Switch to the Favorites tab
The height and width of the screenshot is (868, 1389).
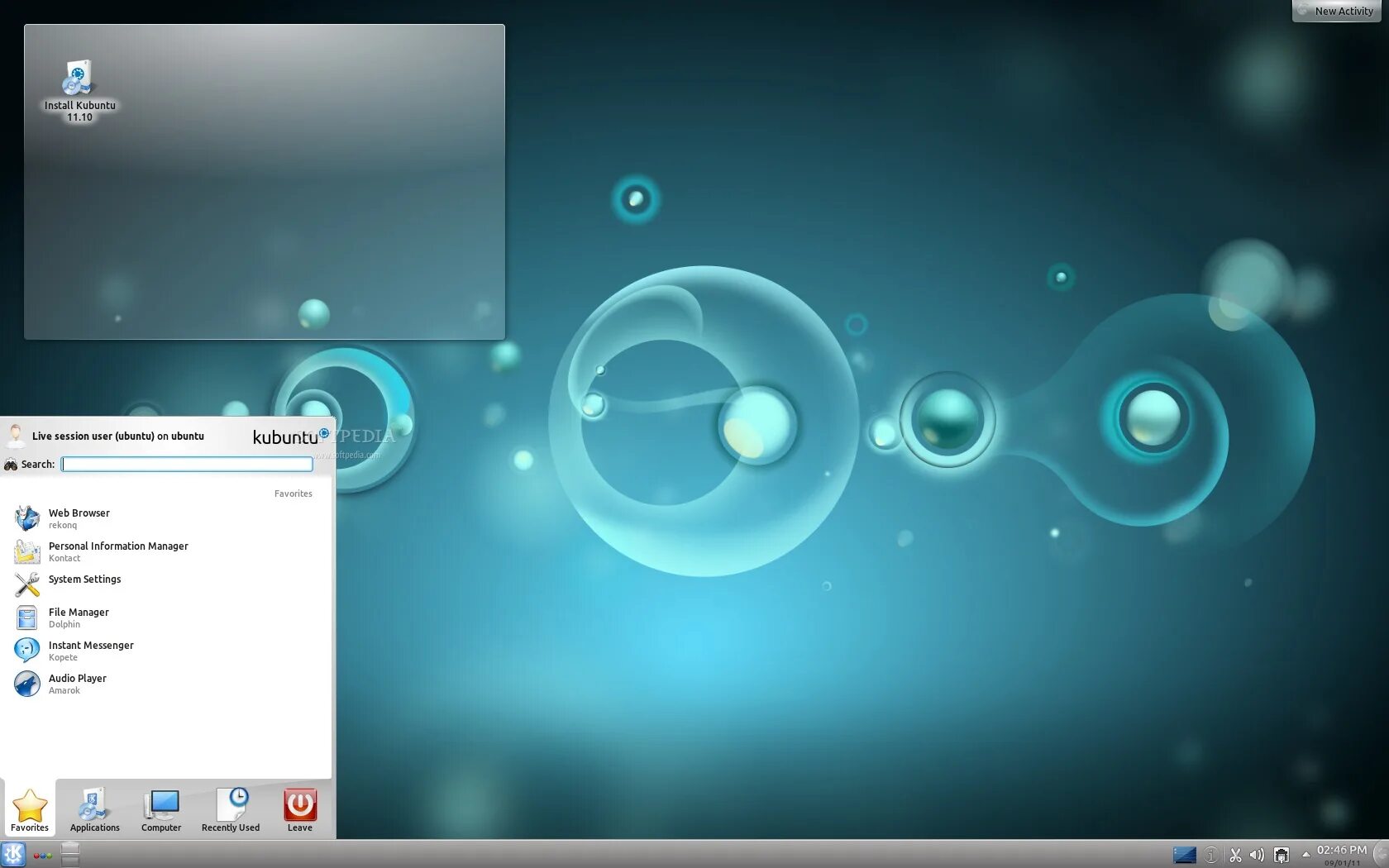coord(30,809)
